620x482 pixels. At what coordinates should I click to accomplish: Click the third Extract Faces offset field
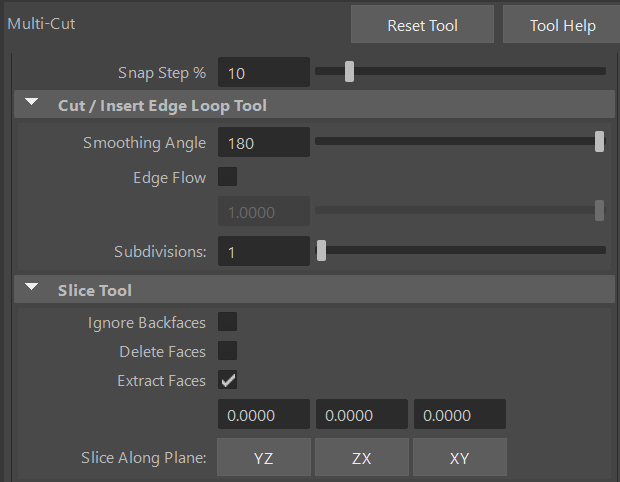point(459,415)
